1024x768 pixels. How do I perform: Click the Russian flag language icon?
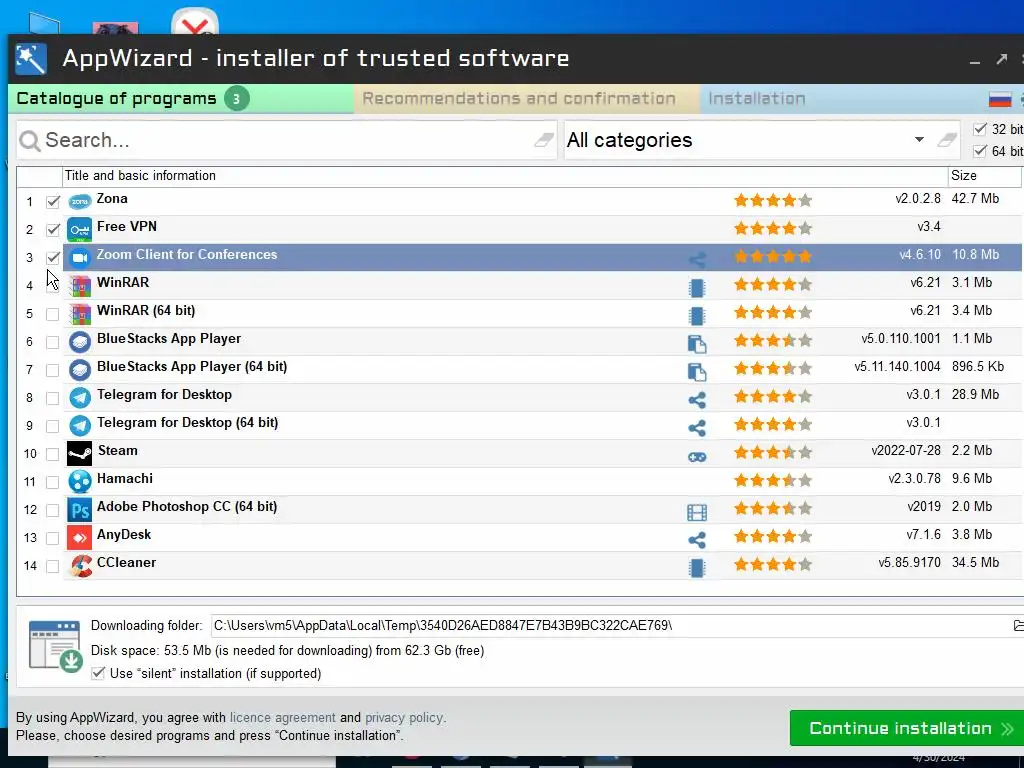(x=1000, y=99)
